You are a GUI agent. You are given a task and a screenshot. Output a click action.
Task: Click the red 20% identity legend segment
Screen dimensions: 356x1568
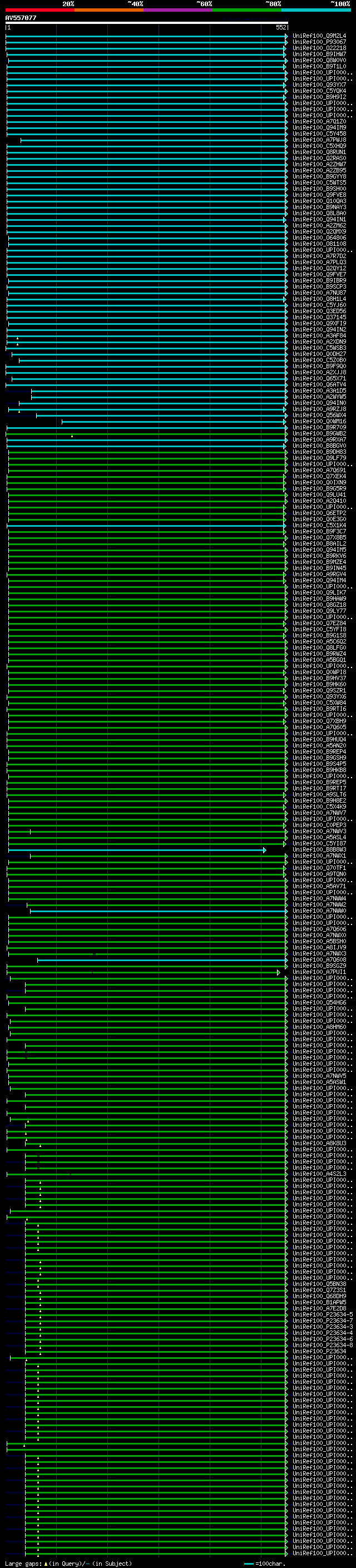click(x=39, y=10)
